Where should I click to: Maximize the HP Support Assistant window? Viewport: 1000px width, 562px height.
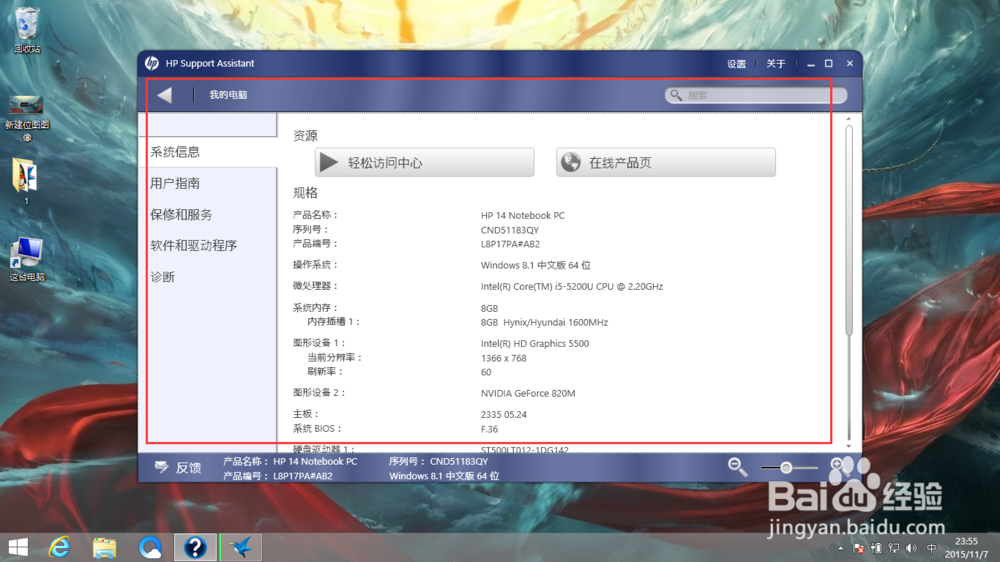point(828,64)
